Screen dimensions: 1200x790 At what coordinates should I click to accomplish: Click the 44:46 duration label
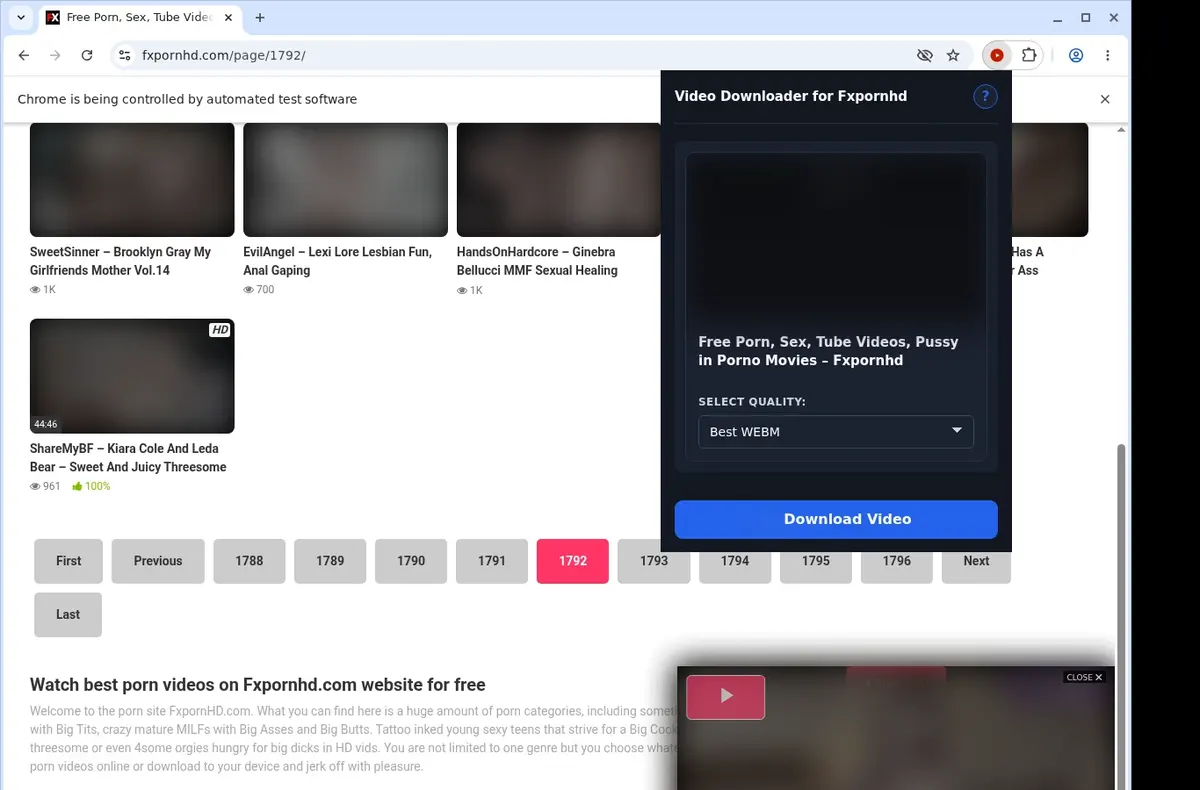click(x=46, y=424)
